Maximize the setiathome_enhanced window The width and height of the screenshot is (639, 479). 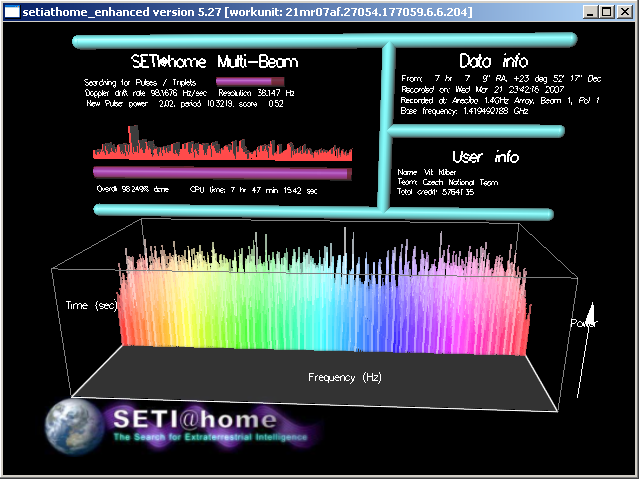pyautogui.click(x=607, y=12)
